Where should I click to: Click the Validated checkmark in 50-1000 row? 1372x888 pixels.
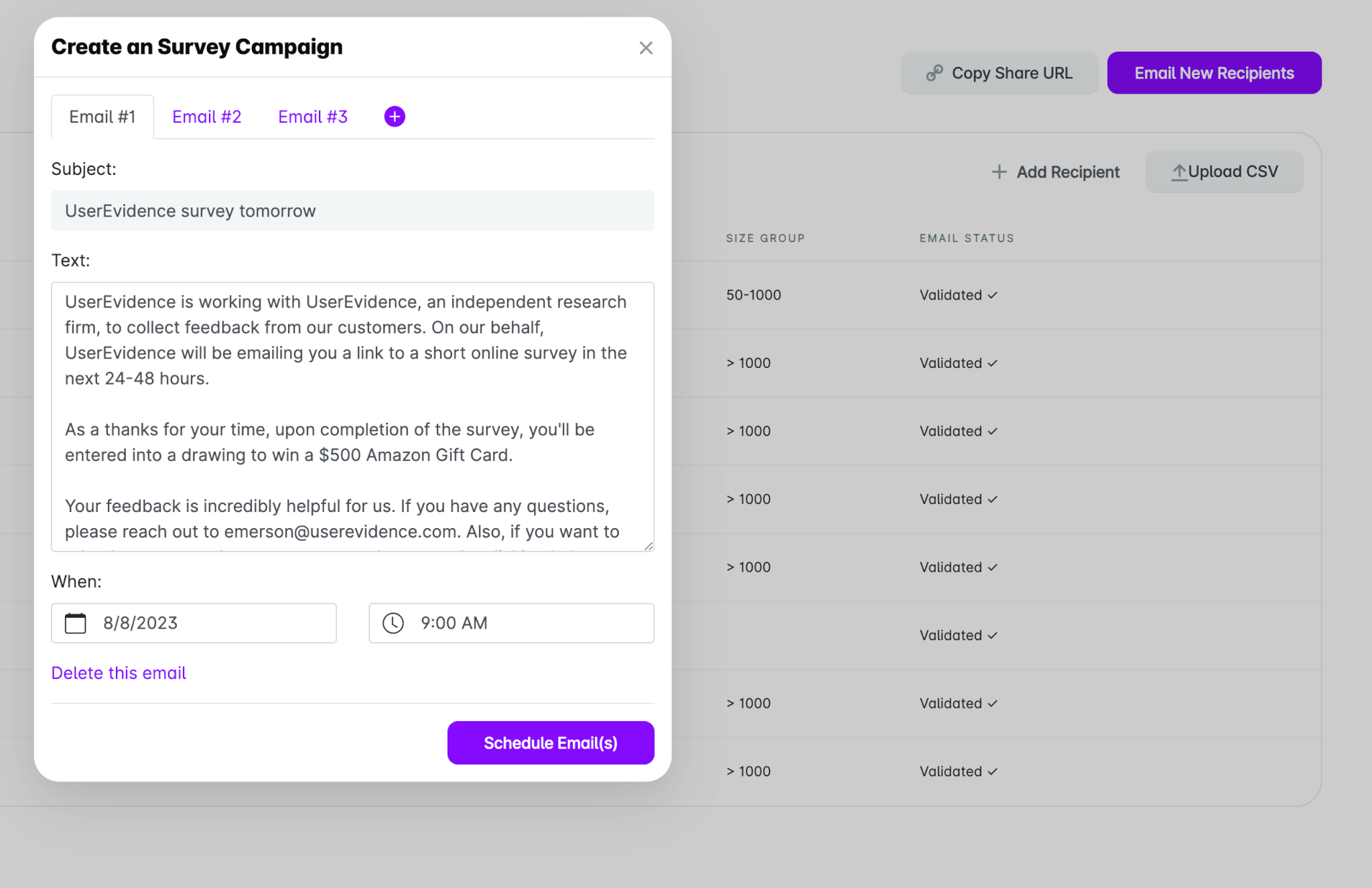(x=993, y=296)
